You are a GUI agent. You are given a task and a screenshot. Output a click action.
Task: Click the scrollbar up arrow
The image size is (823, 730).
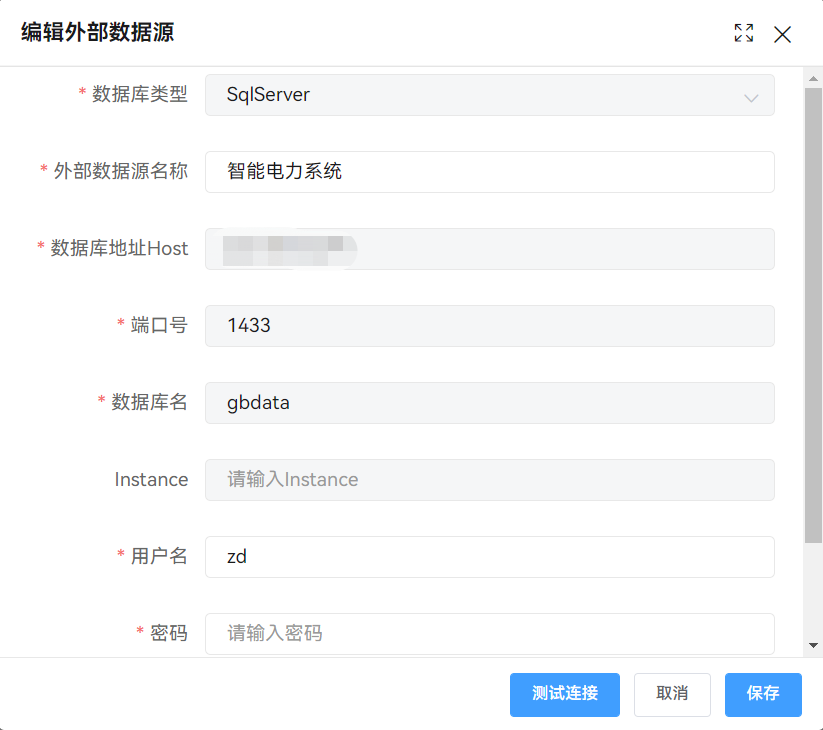[813, 77]
